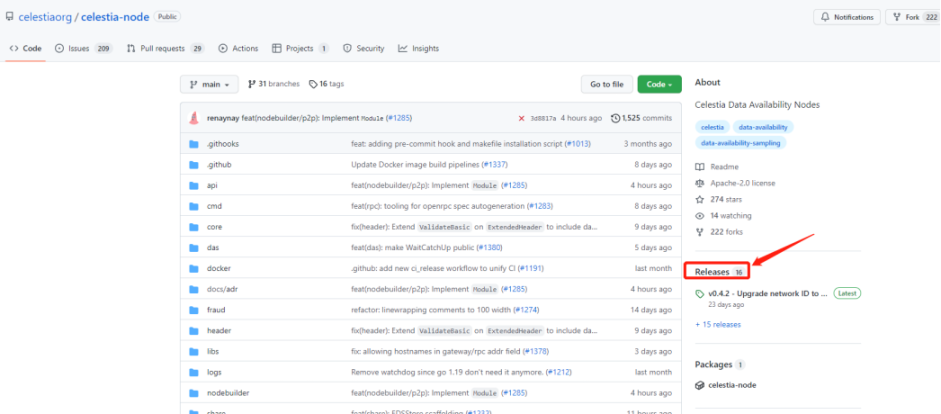
Task: Expand the green Code dropdown button
Action: tap(661, 85)
